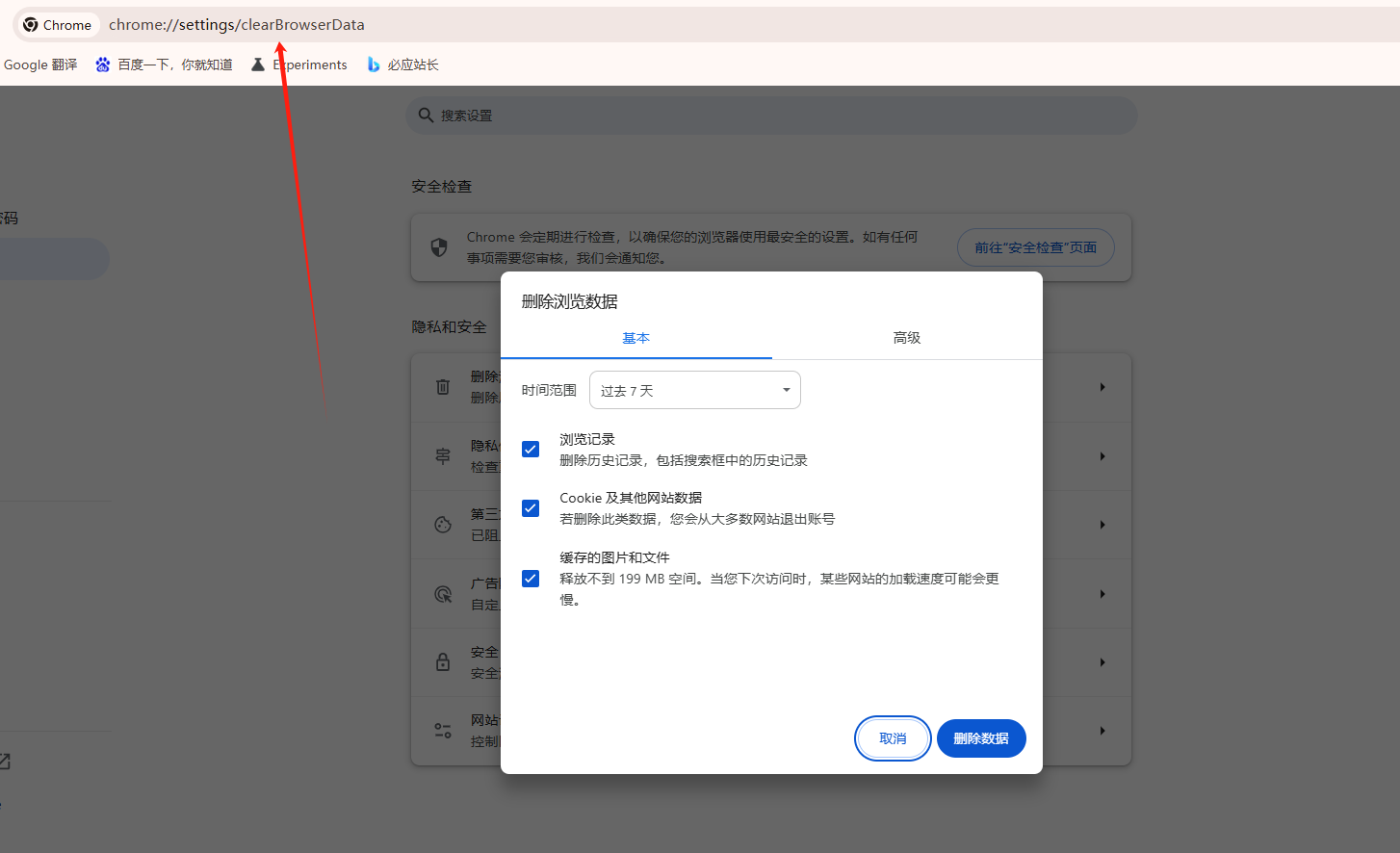The width and height of the screenshot is (1400, 853).
Task: Click the search magnifier icon
Action: (426, 116)
